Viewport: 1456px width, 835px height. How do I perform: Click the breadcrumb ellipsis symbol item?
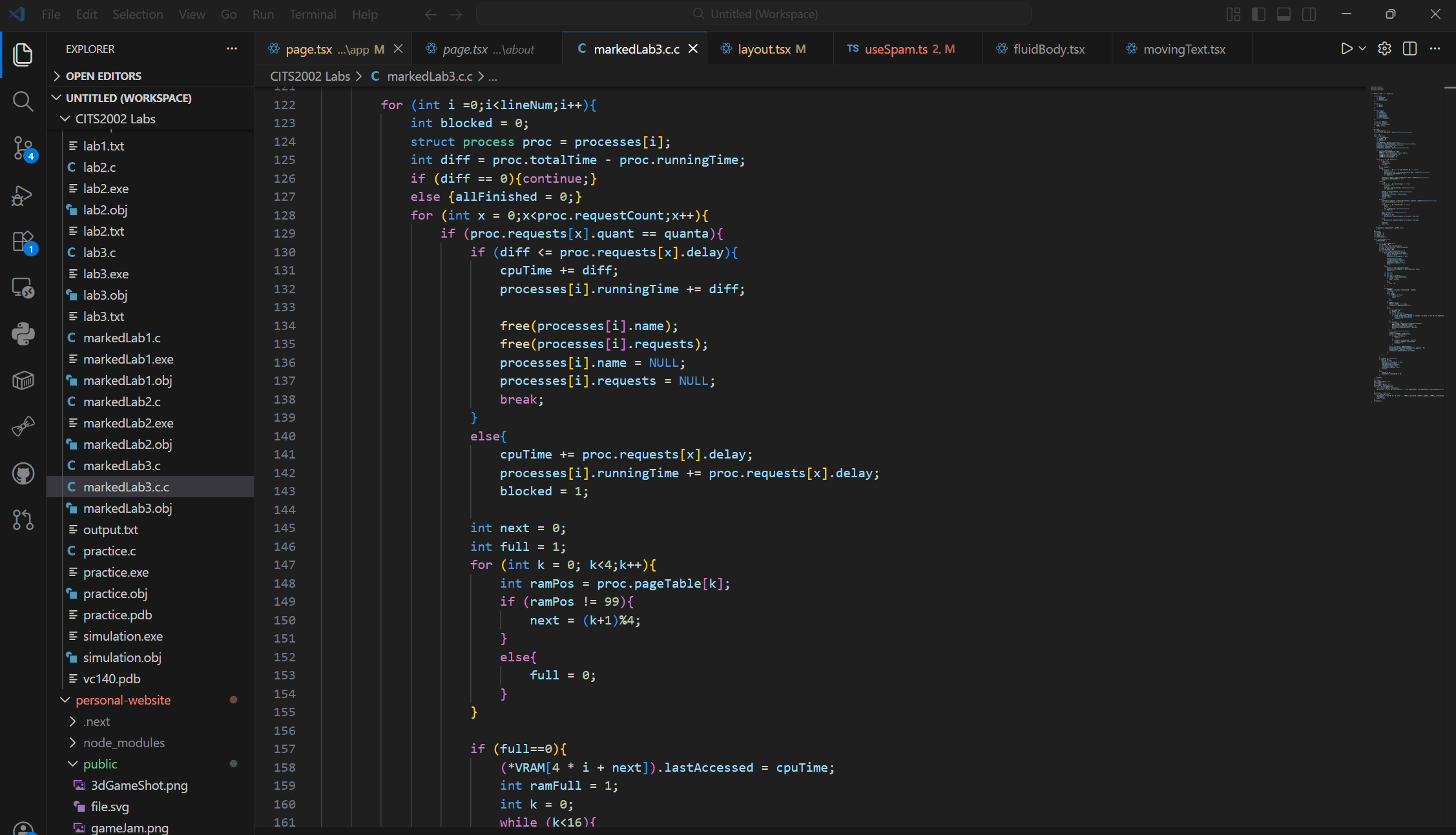point(493,76)
